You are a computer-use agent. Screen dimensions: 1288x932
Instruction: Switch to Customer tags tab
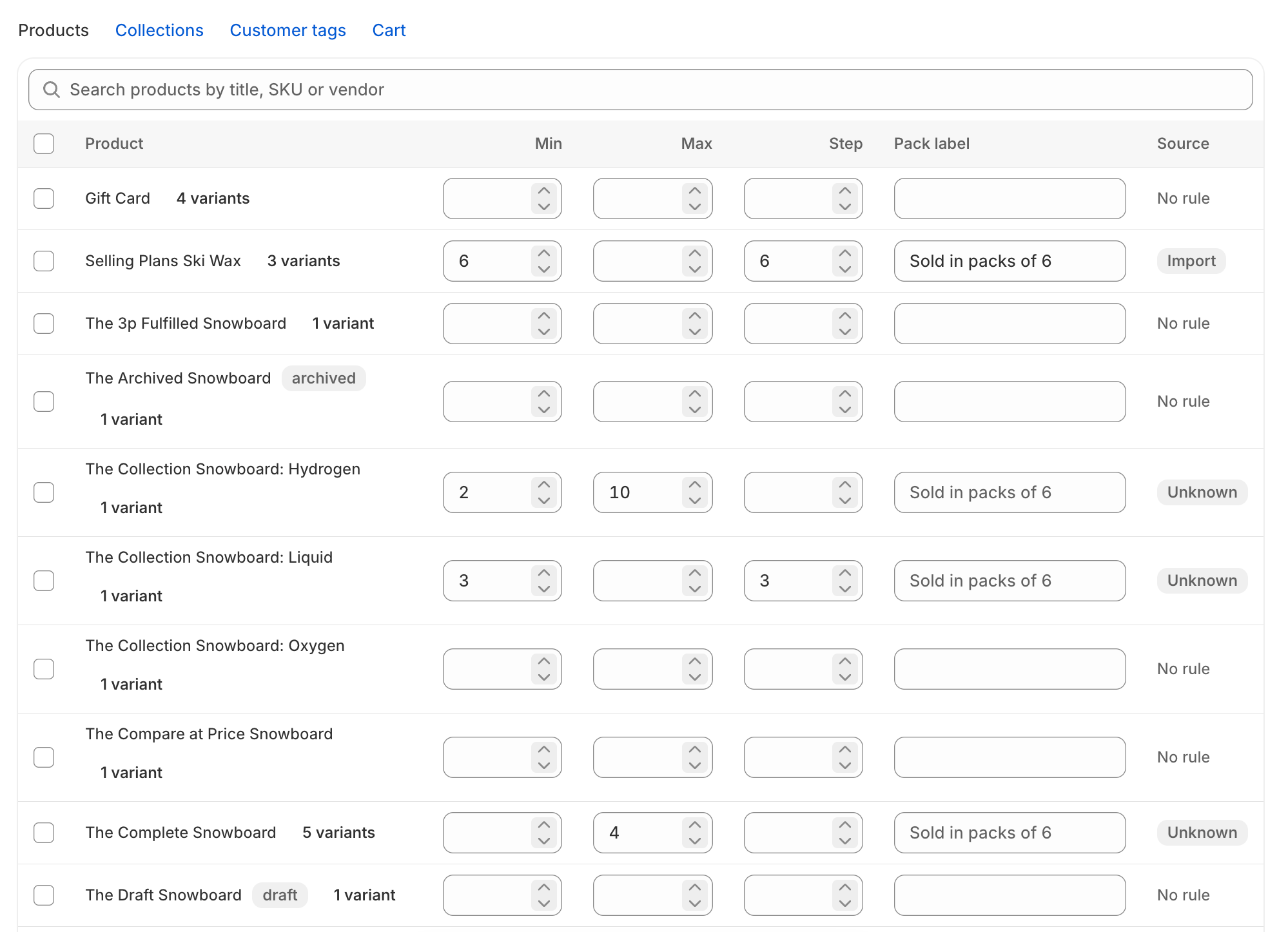[x=288, y=30]
